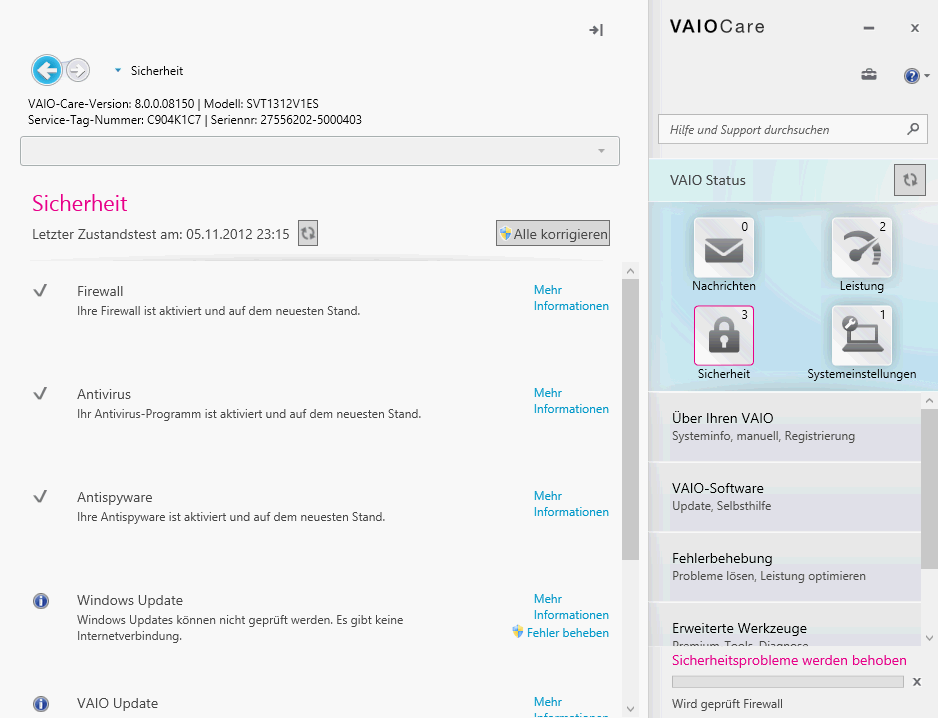Click the Antivirus heading text
Viewport: 938px width, 718px height.
[x=103, y=394]
